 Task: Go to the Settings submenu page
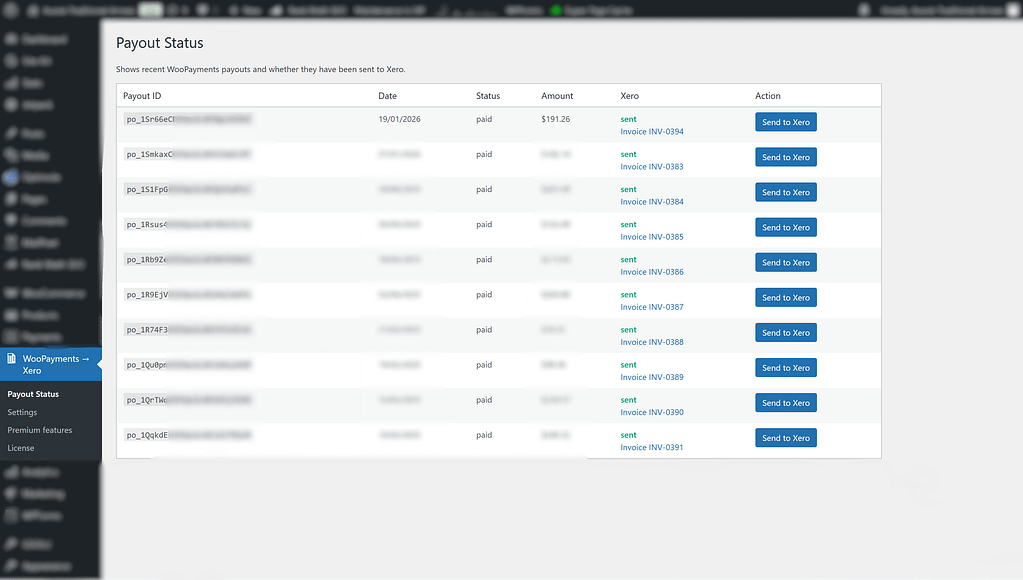(22, 412)
